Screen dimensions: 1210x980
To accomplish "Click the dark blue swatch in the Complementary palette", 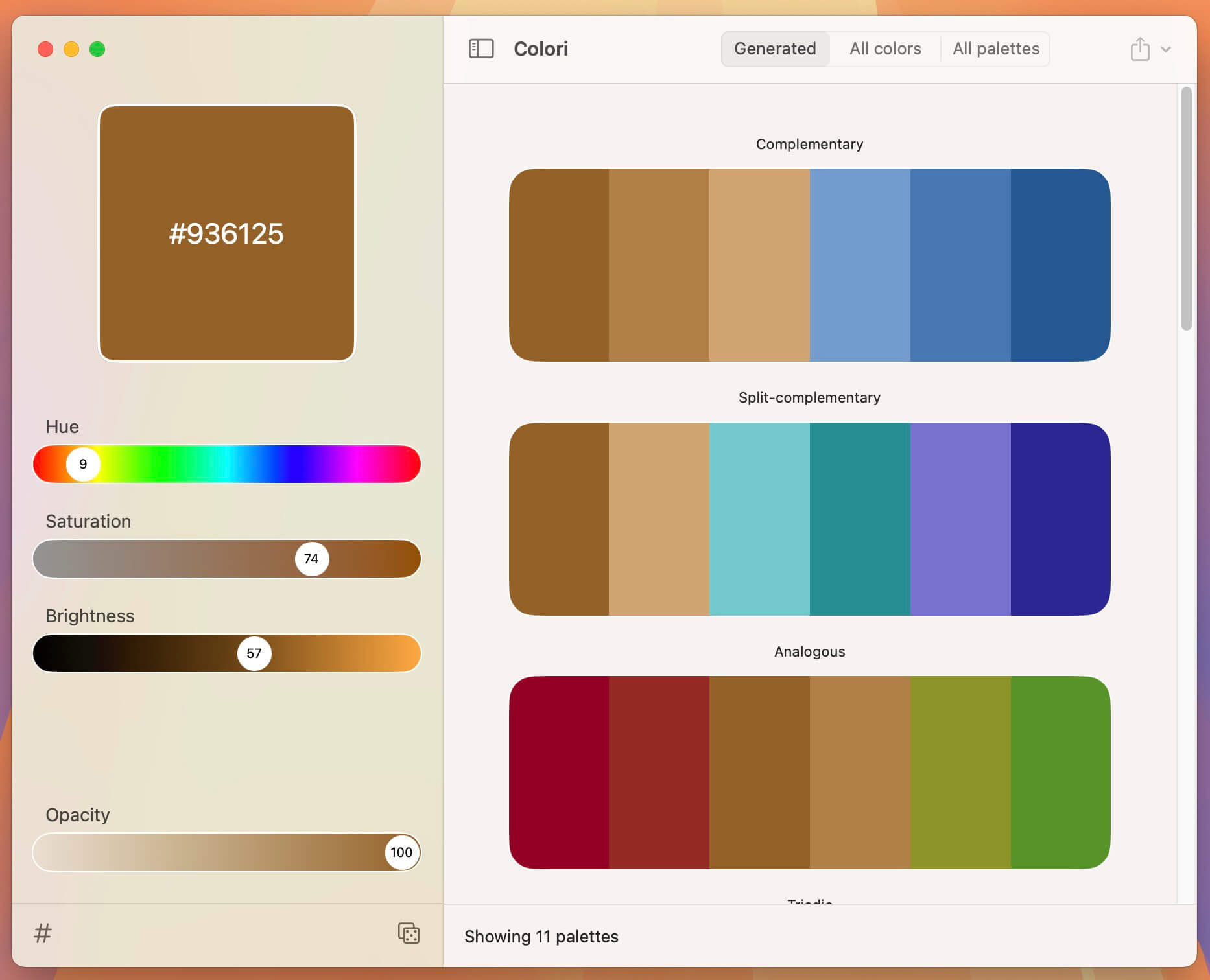I will (1060, 264).
